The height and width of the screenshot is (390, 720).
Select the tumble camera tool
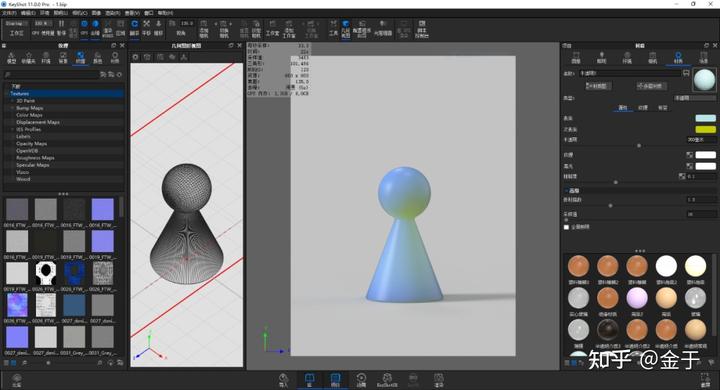134,28
